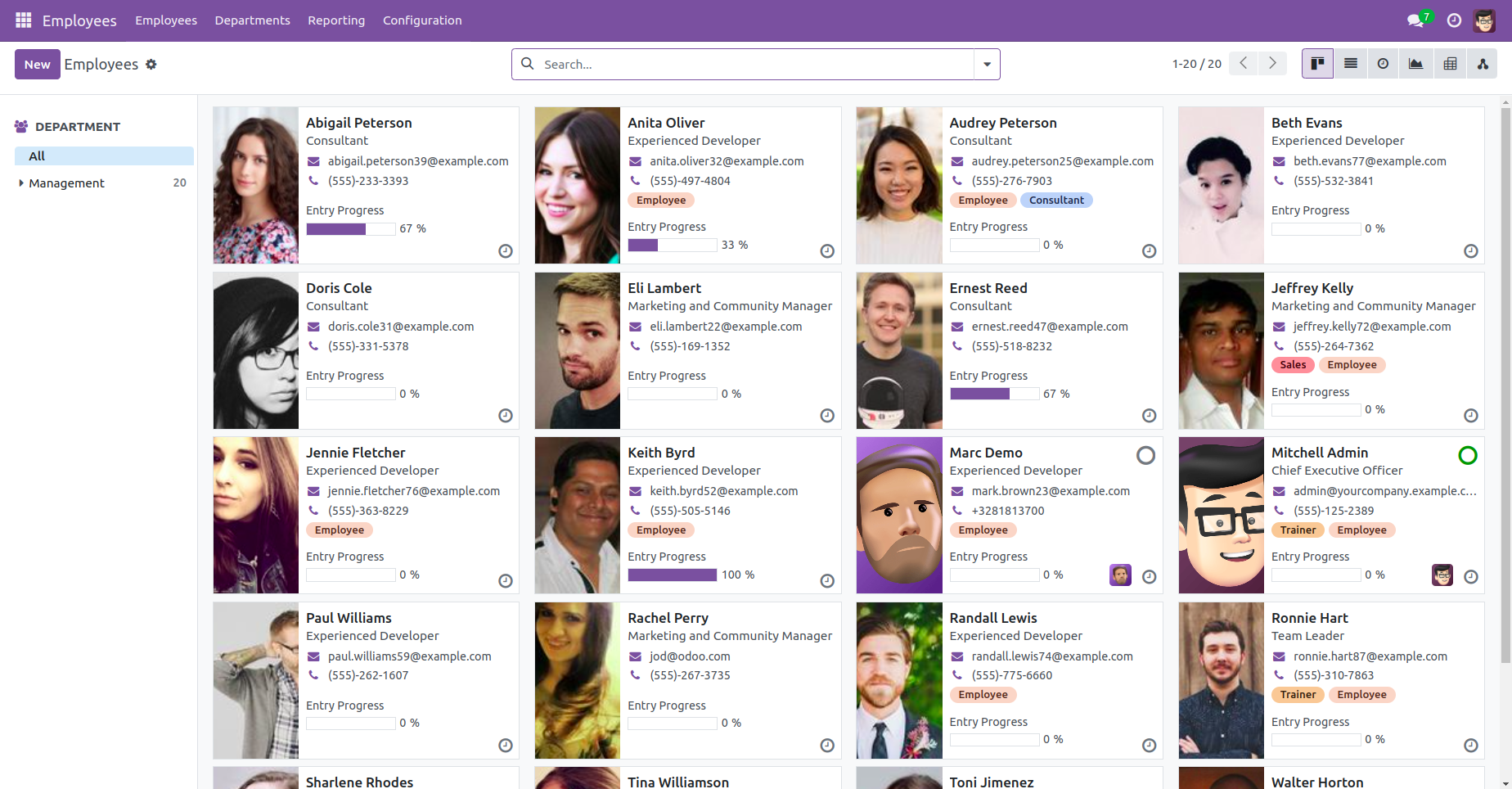Image resolution: width=1512 pixels, height=789 pixels.
Task: Open Sharlene Rhodes employee name
Action: 359,782
